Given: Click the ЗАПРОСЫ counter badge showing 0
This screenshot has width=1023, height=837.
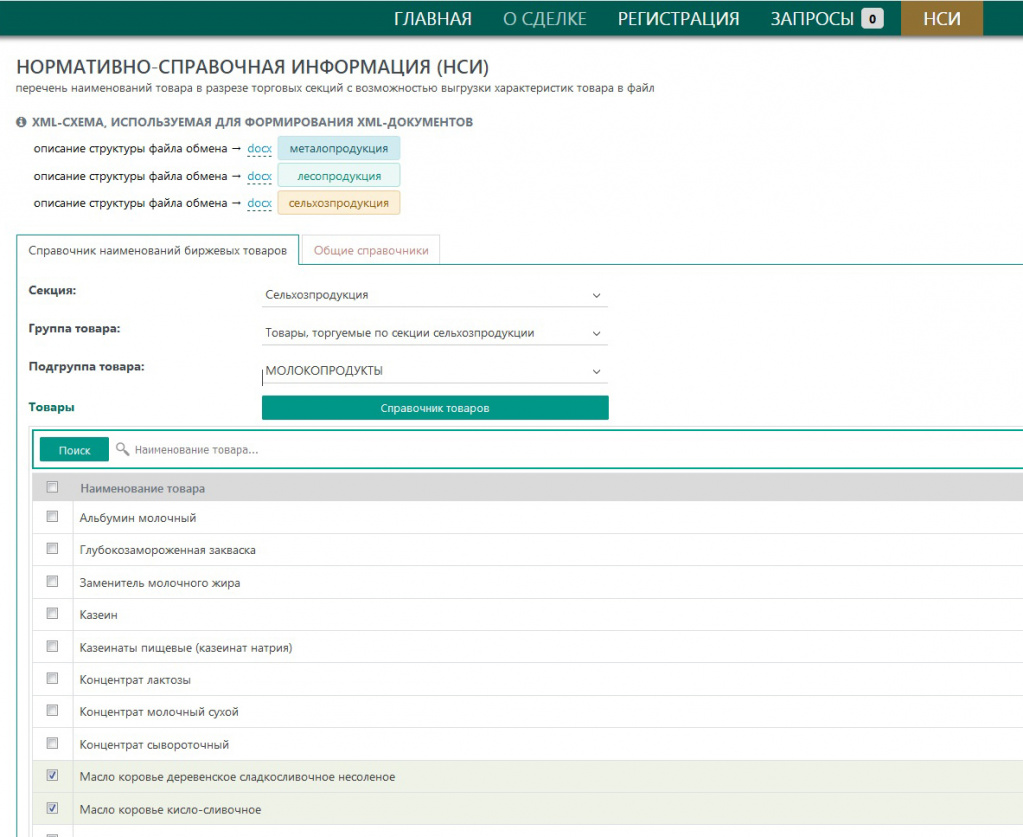Looking at the screenshot, I should [872, 19].
